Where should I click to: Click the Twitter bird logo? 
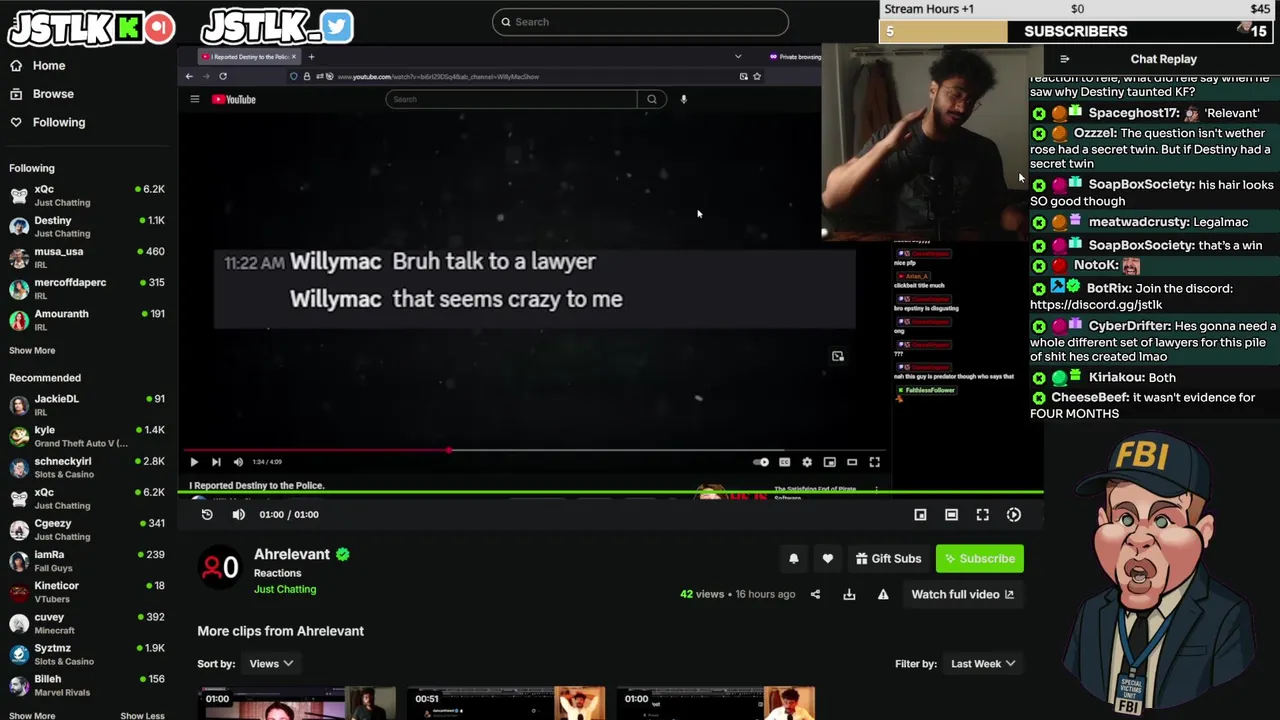tap(337, 27)
